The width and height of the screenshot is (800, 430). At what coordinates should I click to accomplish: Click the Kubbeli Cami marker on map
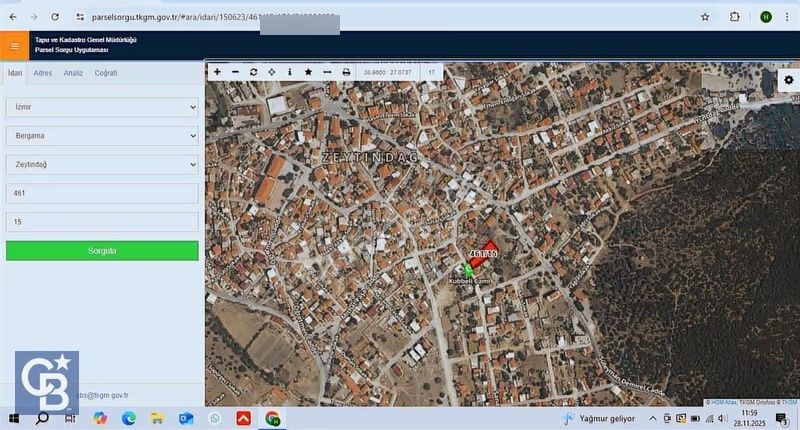(x=468, y=270)
